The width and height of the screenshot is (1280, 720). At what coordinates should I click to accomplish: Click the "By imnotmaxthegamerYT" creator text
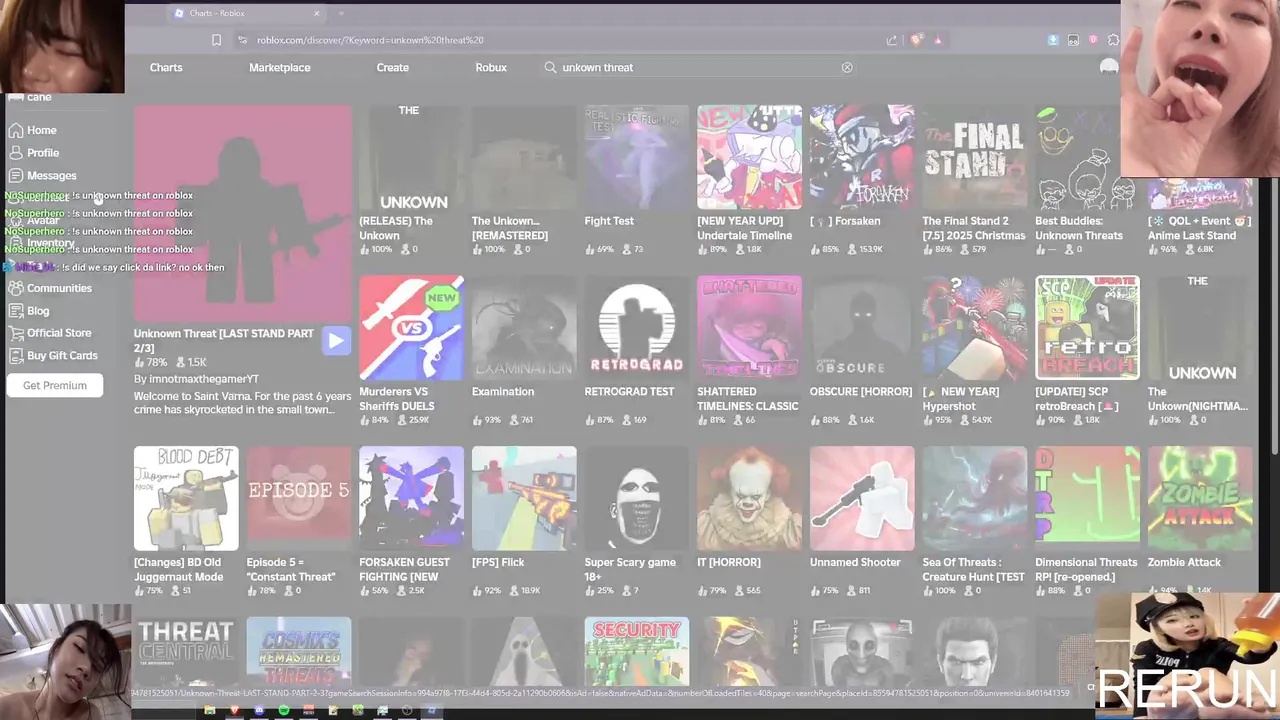196,379
